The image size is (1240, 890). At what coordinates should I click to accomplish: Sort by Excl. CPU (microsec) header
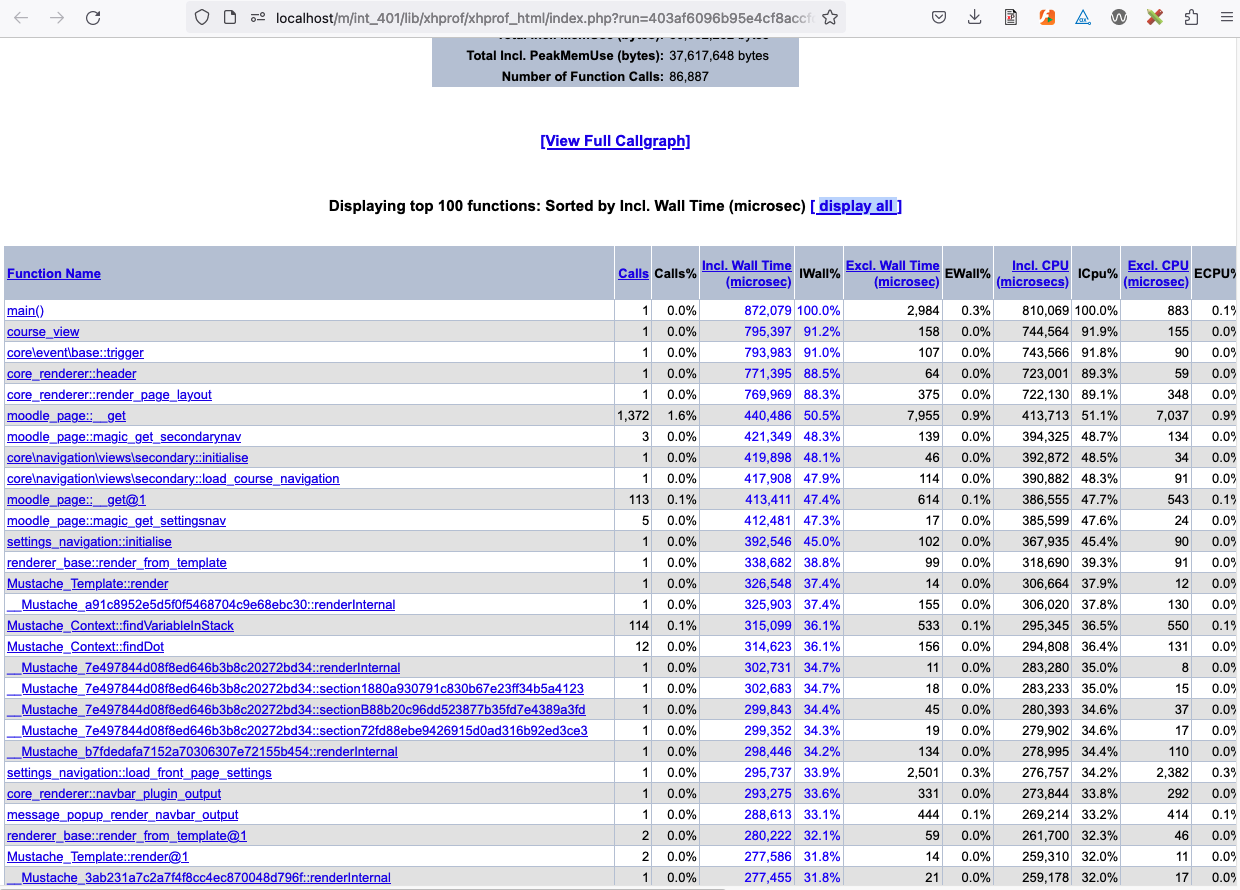pyautogui.click(x=1156, y=273)
